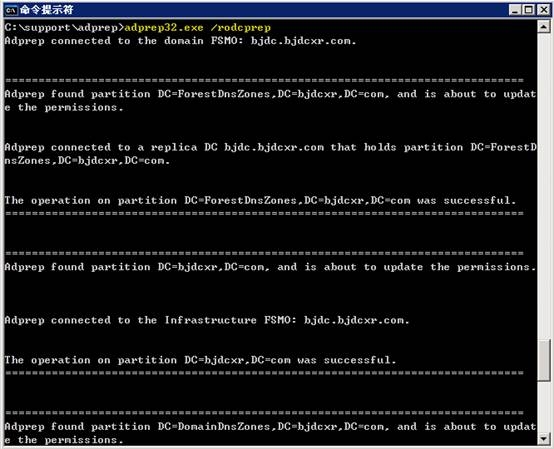Click the line 'Adprep connected to a replica DC'
The height and width of the screenshot is (449, 554).
(x=270, y=154)
